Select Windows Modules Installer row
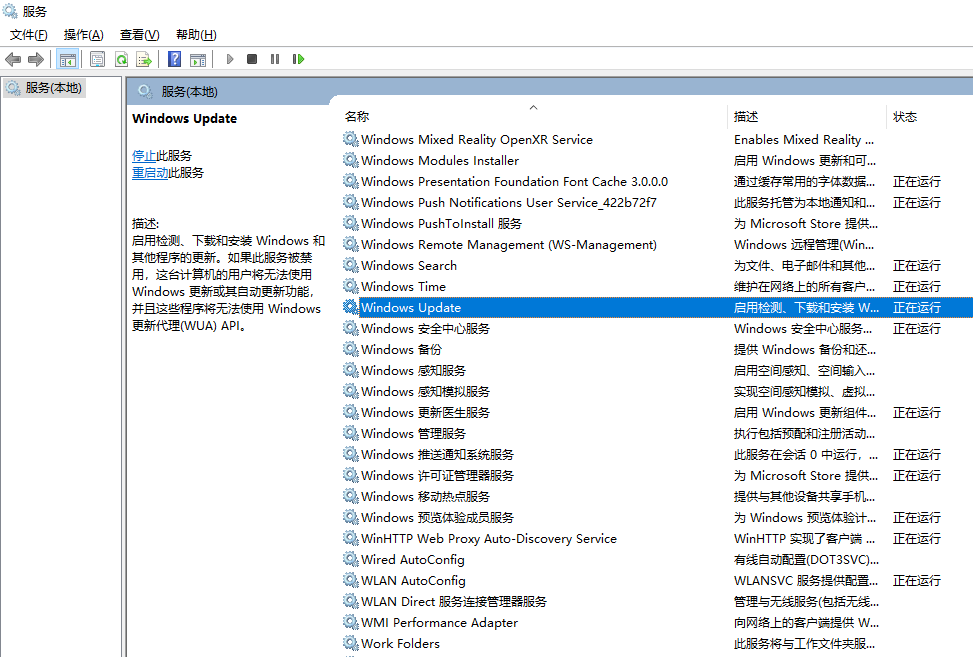973x657 pixels. coord(657,161)
